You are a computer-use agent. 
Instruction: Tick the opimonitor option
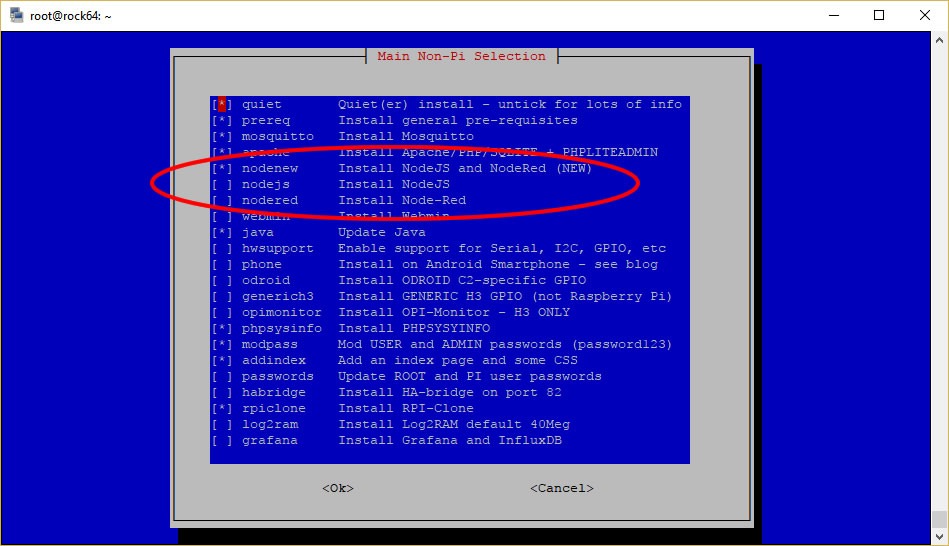click(222, 312)
